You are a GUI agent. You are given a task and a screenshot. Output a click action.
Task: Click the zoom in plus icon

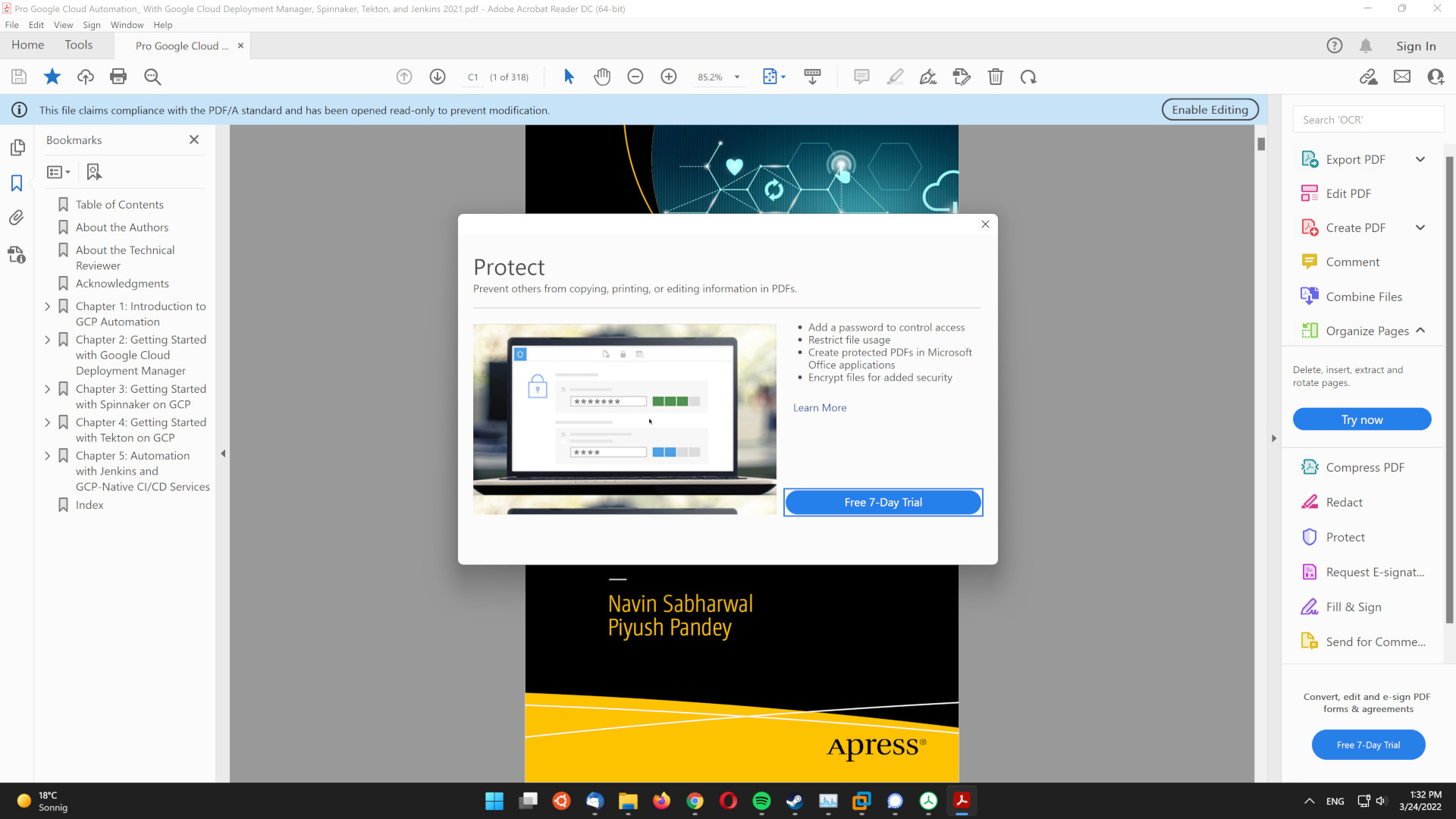click(669, 77)
